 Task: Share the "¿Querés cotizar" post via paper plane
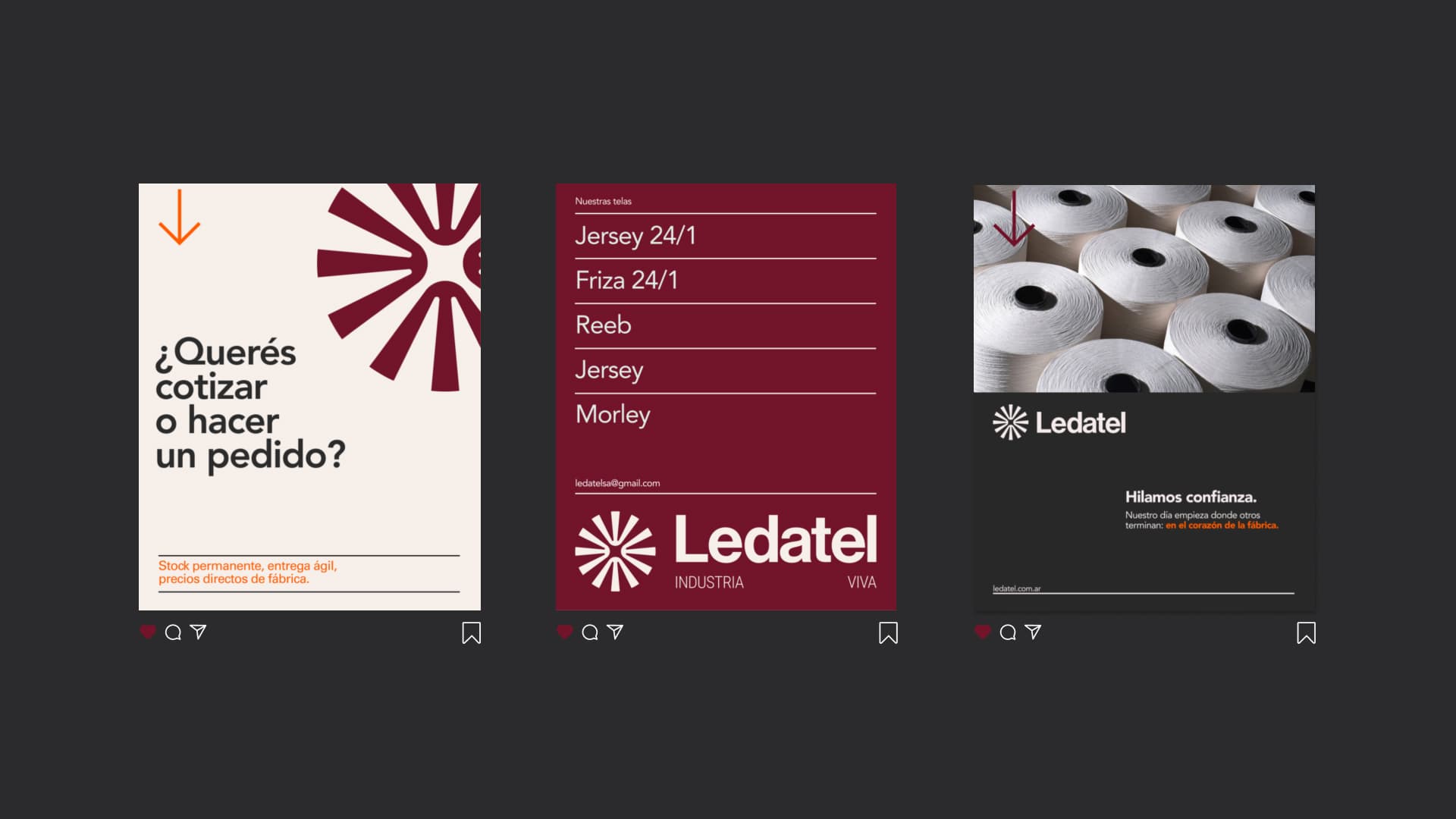pyautogui.click(x=199, y=632)
